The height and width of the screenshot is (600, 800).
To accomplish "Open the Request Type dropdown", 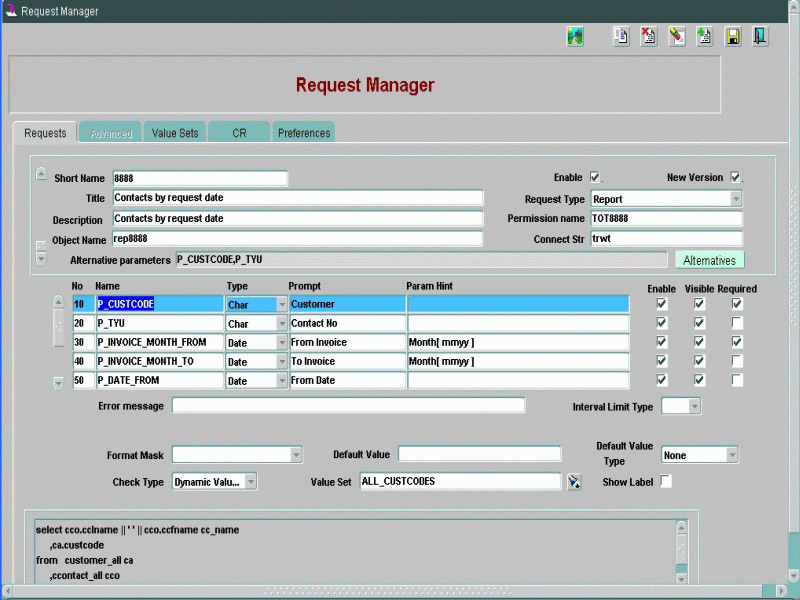I will pyautogui.click(x=735, y=199).
